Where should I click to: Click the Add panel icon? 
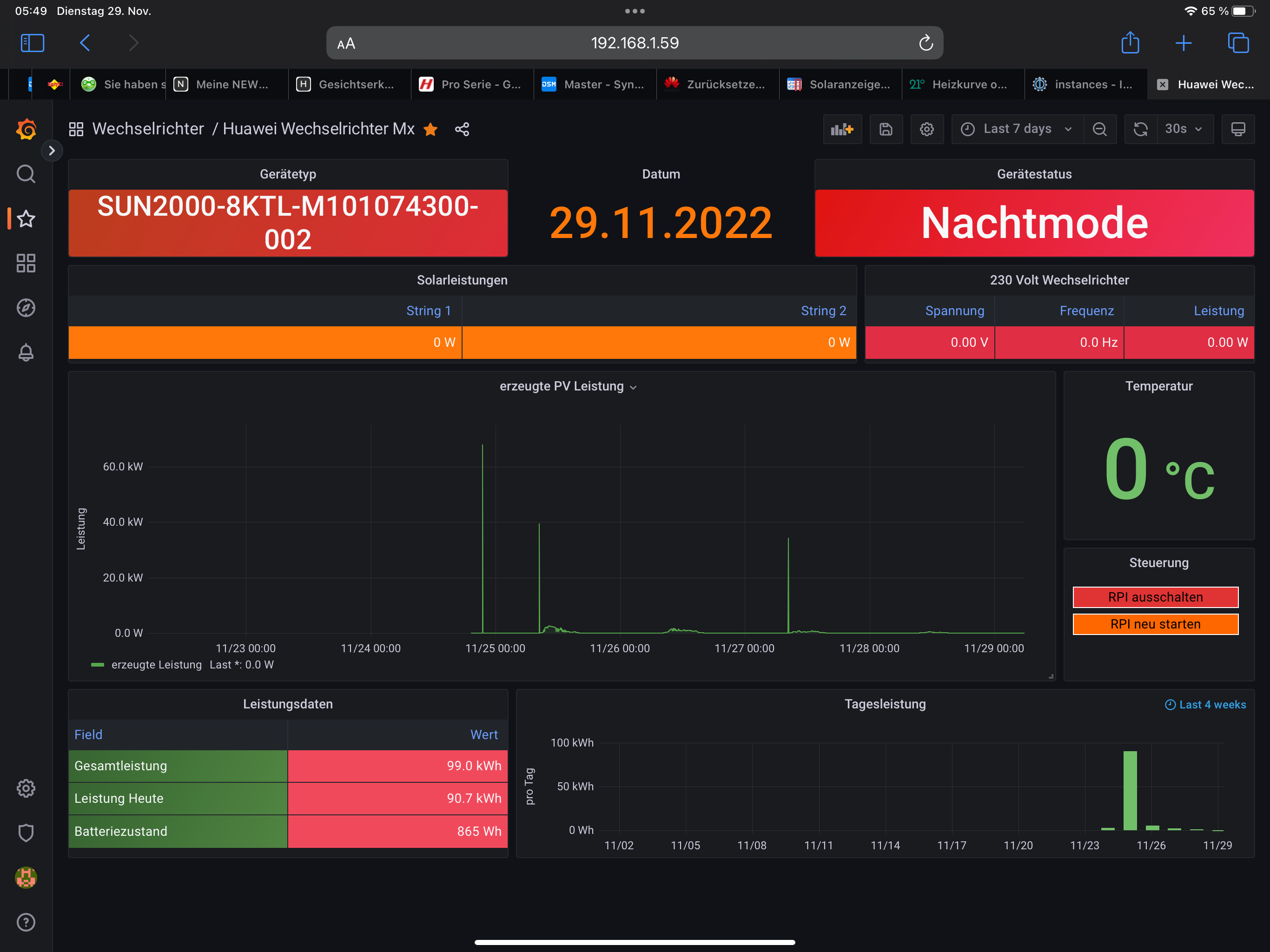tap(842, 129)
